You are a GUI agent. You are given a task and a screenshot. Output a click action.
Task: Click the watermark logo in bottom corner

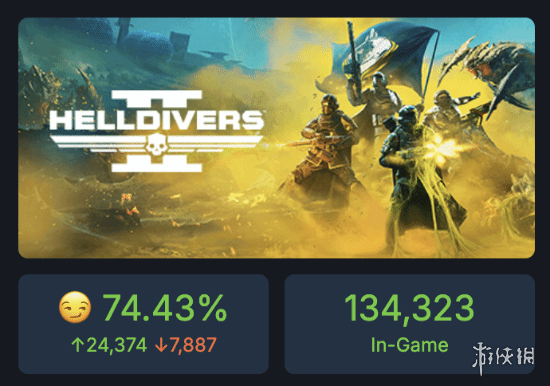coord(503,358)
